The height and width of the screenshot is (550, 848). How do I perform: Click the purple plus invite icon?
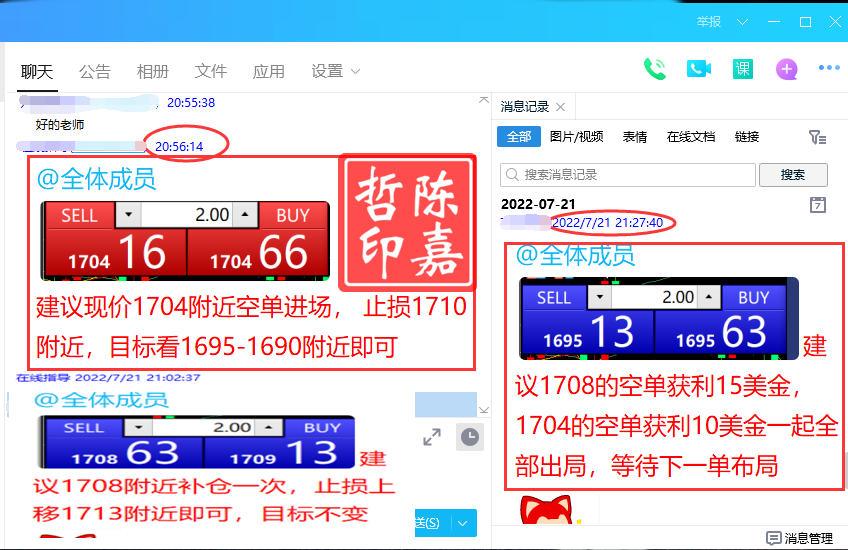[x=787, y=69]
